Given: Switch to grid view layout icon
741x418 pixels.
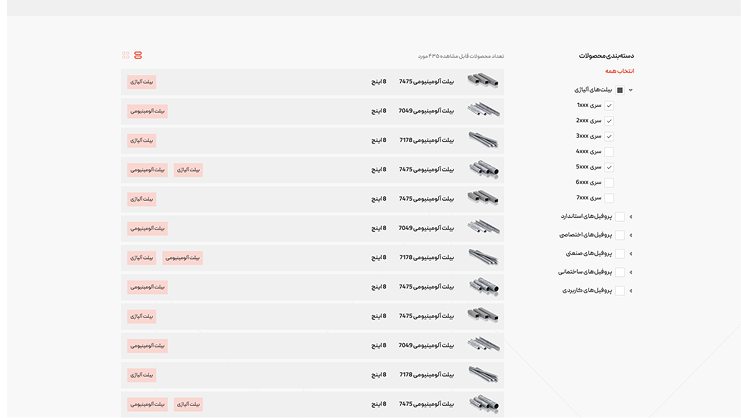Looking at the screenshot, I should pyautogui.click(x=125, y=55).
